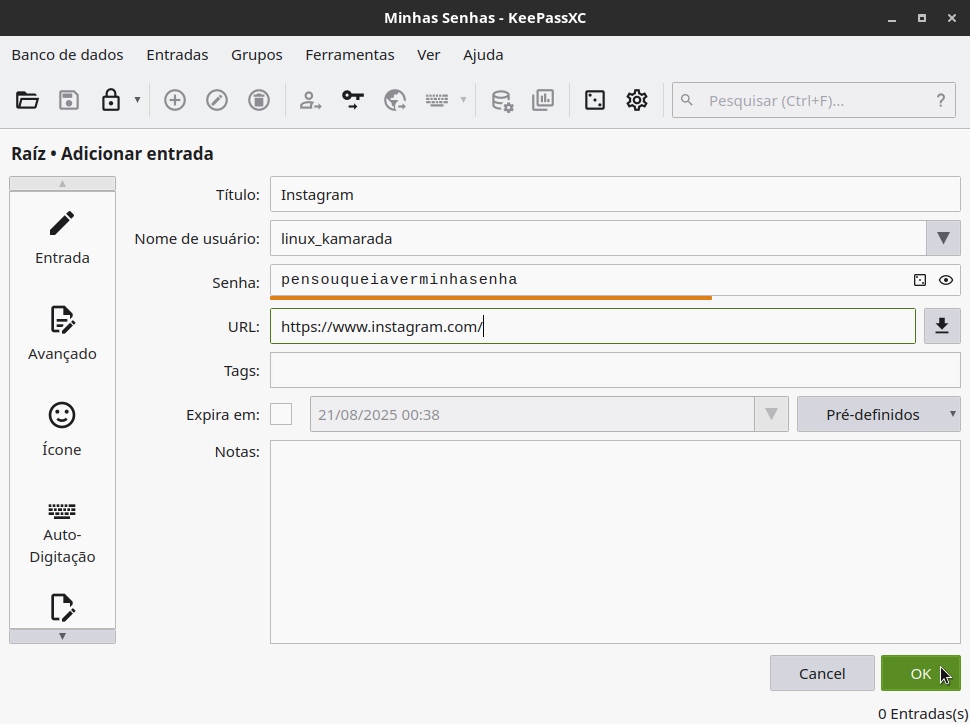Open the lock database dropdown arrow
Viewport: 970px width, 724px height.
[137, 100]
